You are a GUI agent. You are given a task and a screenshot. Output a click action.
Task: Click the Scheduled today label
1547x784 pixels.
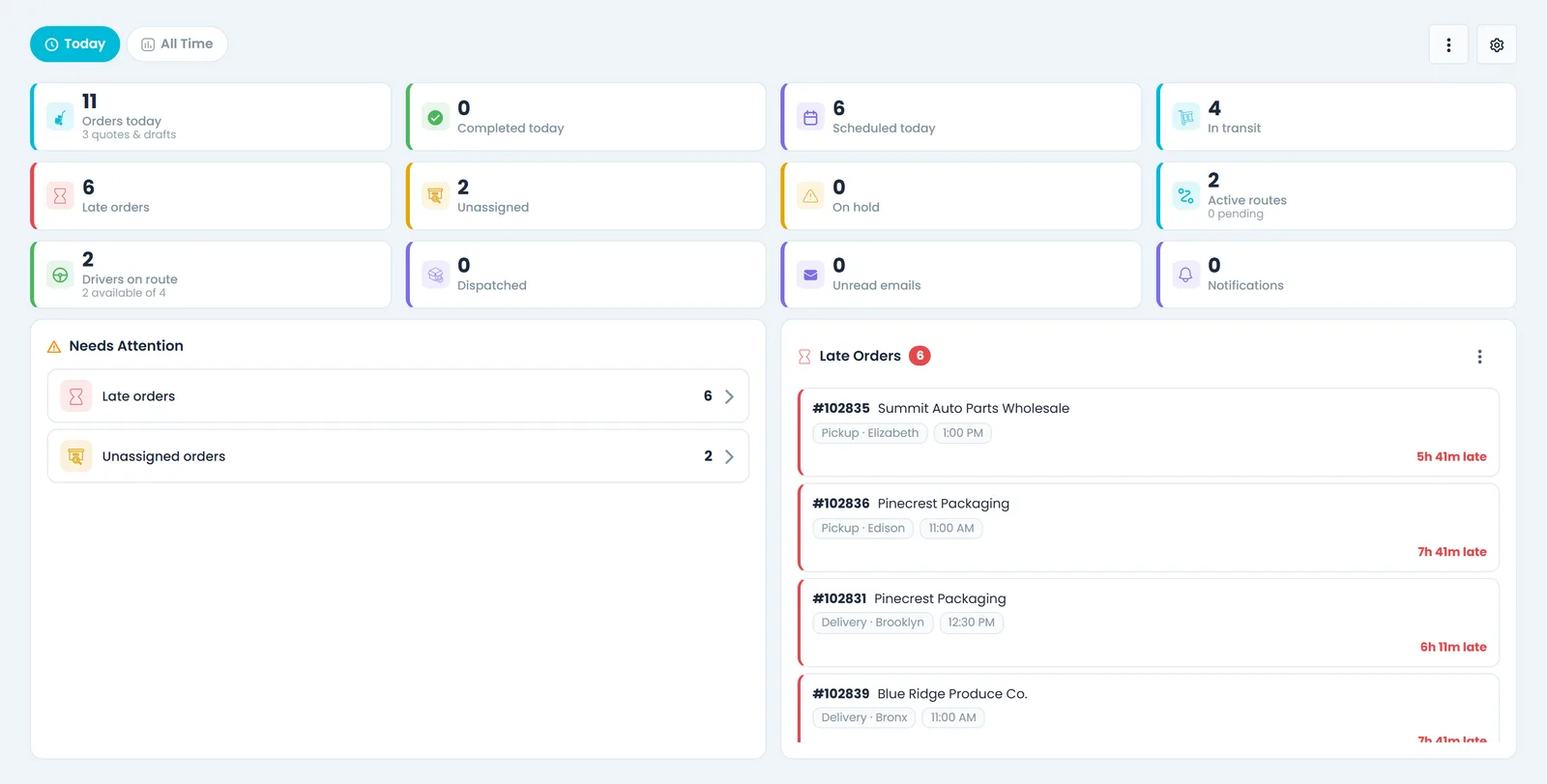point(884,129)
